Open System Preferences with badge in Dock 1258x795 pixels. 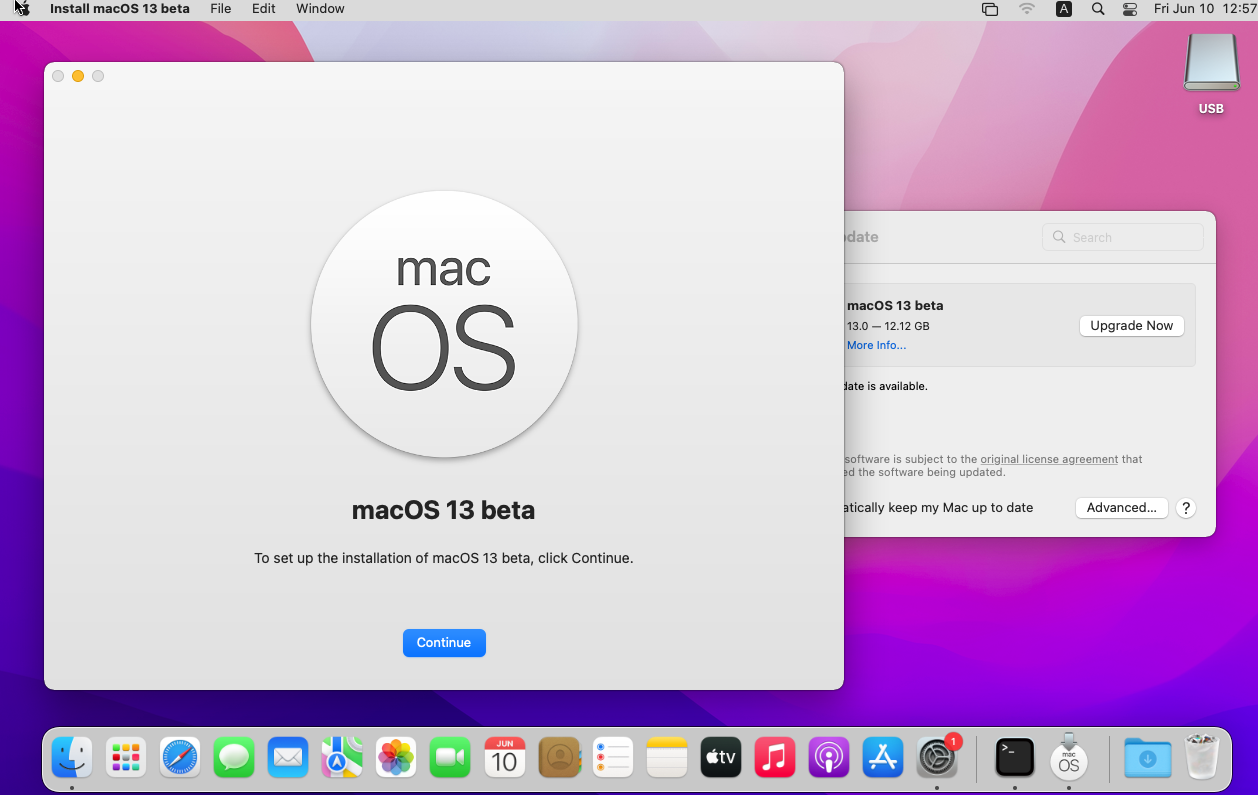click(x=938, y=758)
